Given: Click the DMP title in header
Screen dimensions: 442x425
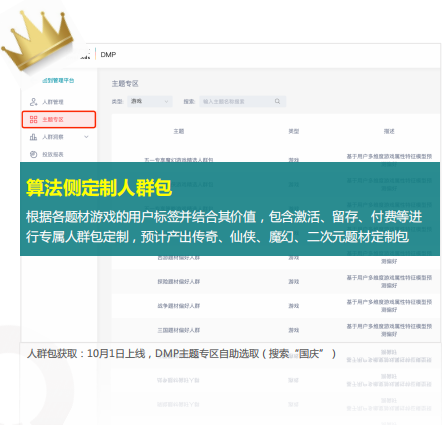Looking at the screenshot, I should [108, 55].
